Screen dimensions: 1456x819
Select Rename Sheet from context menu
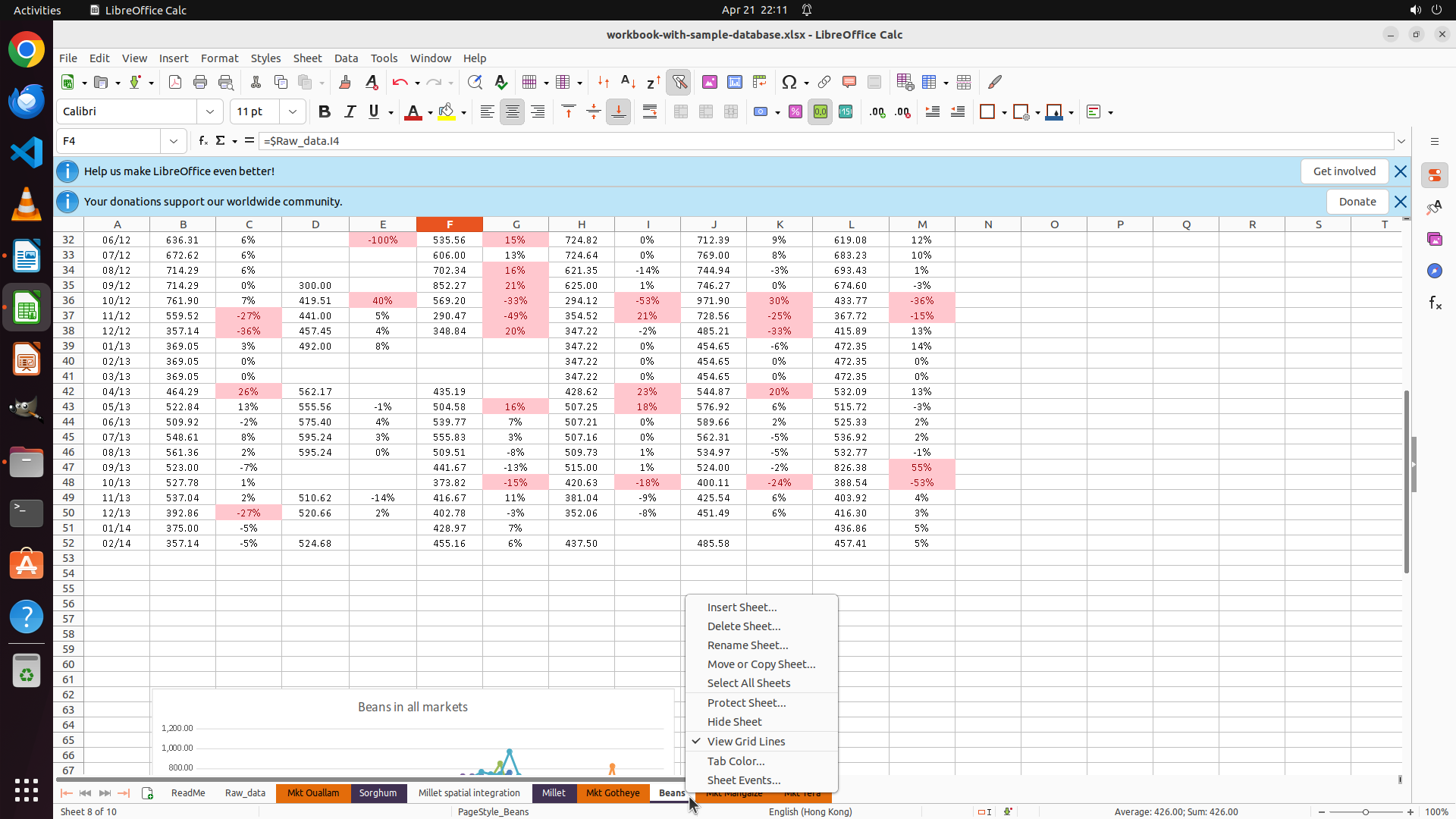pos(747,645)
